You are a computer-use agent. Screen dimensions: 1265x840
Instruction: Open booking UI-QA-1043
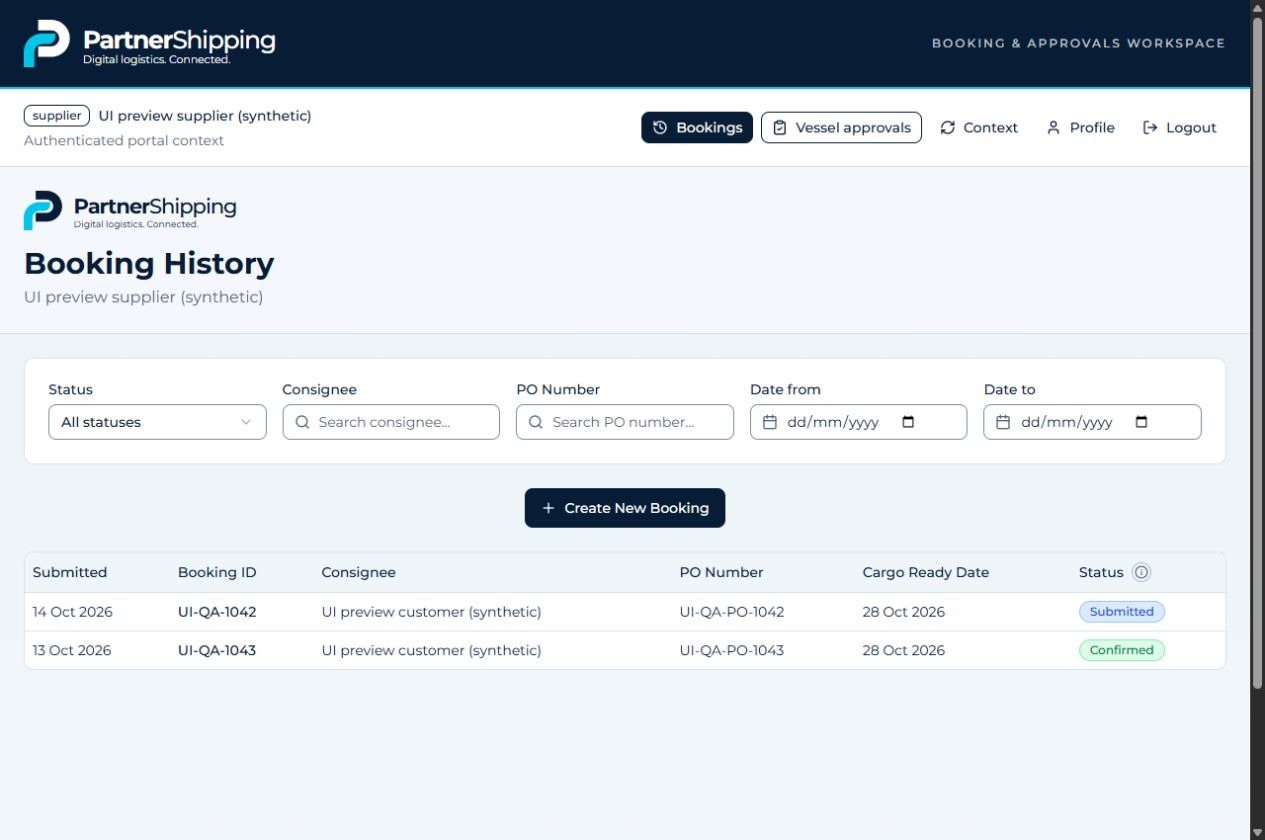pyautogui.click(x=217, y=650)
